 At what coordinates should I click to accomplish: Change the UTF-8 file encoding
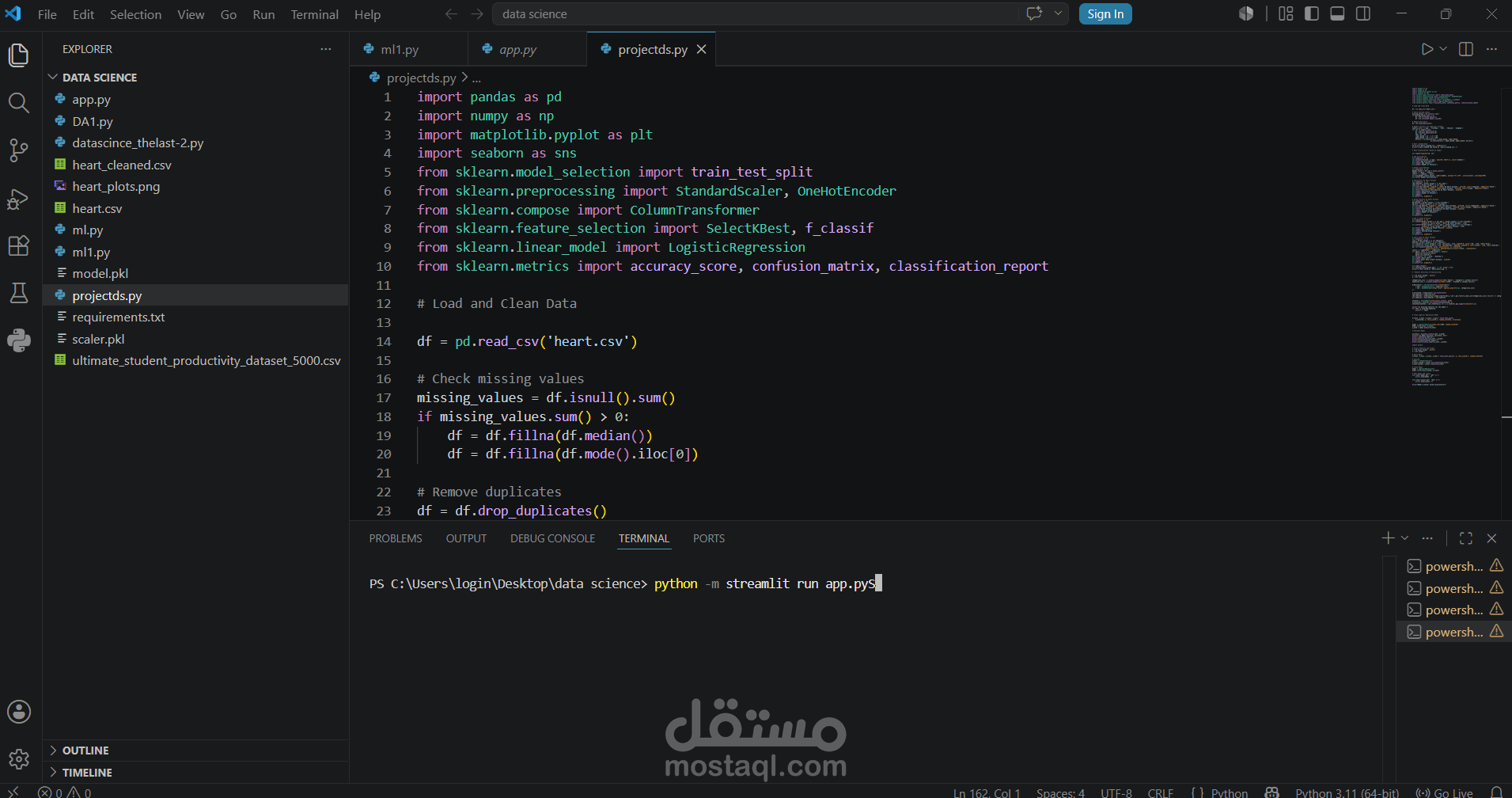[1116, 792]
